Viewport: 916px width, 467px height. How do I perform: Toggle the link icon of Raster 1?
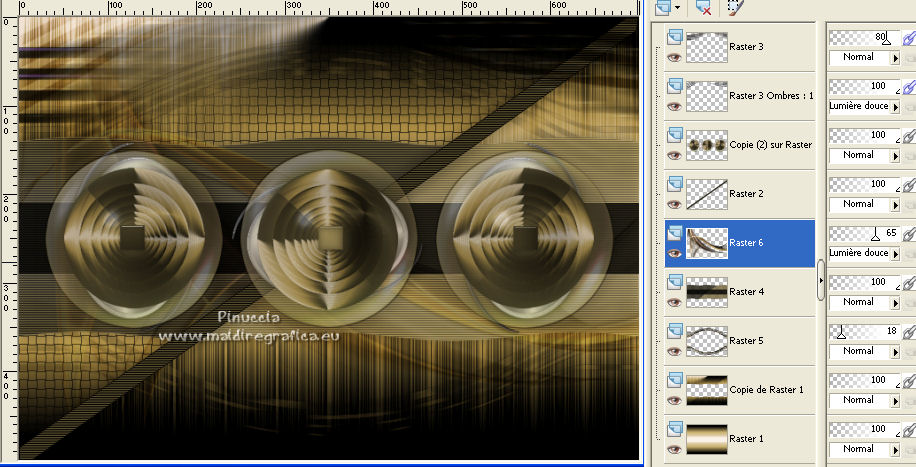[909, 431]
